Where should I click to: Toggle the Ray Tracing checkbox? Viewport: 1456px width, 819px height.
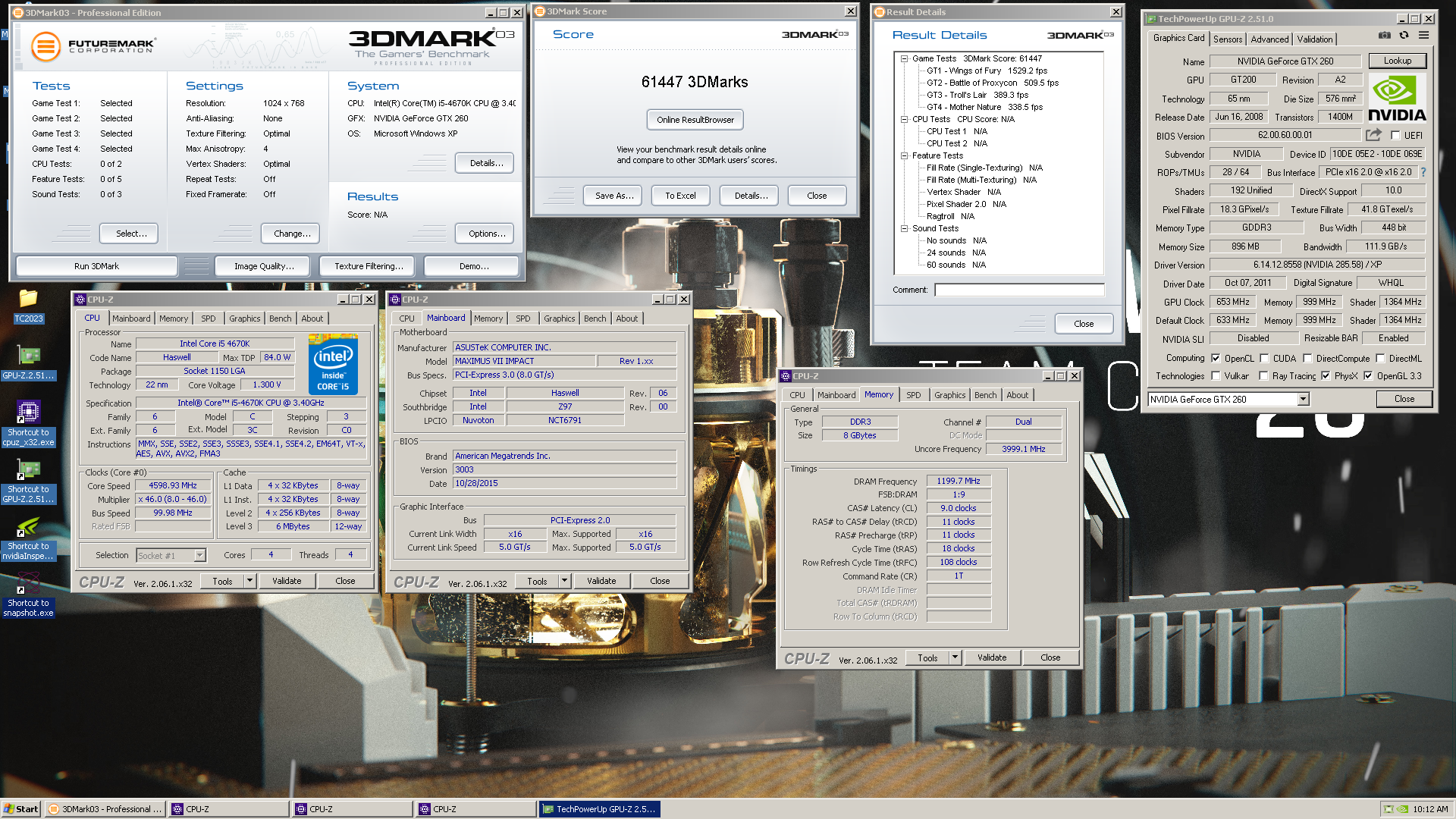click(1263, 376)
